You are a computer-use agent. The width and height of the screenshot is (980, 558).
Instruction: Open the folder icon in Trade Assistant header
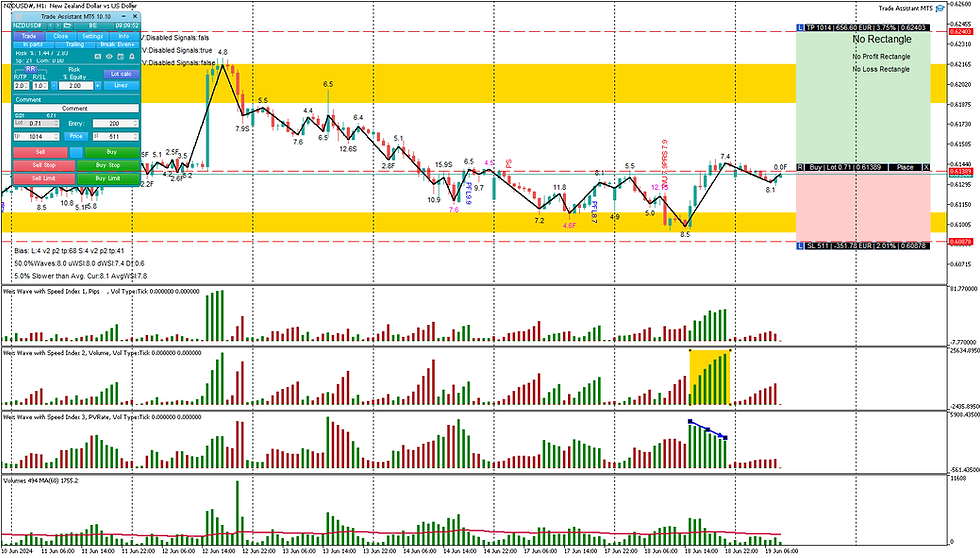click(68, 26)
